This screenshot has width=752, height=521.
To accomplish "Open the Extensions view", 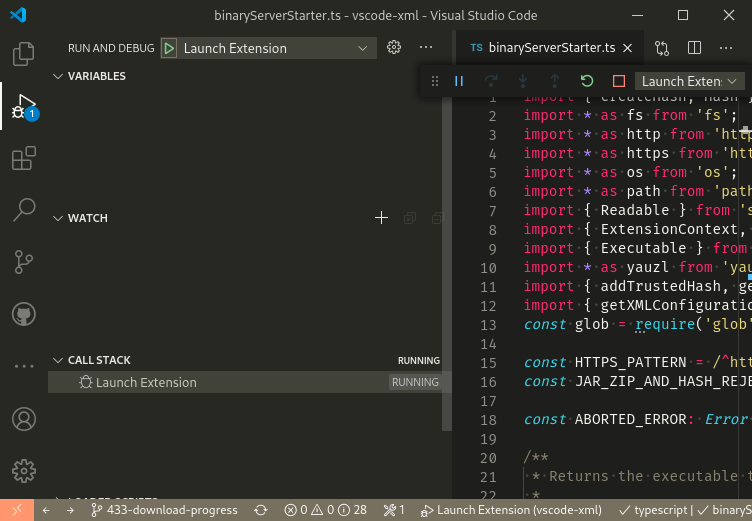I will (x=24, y=158).
